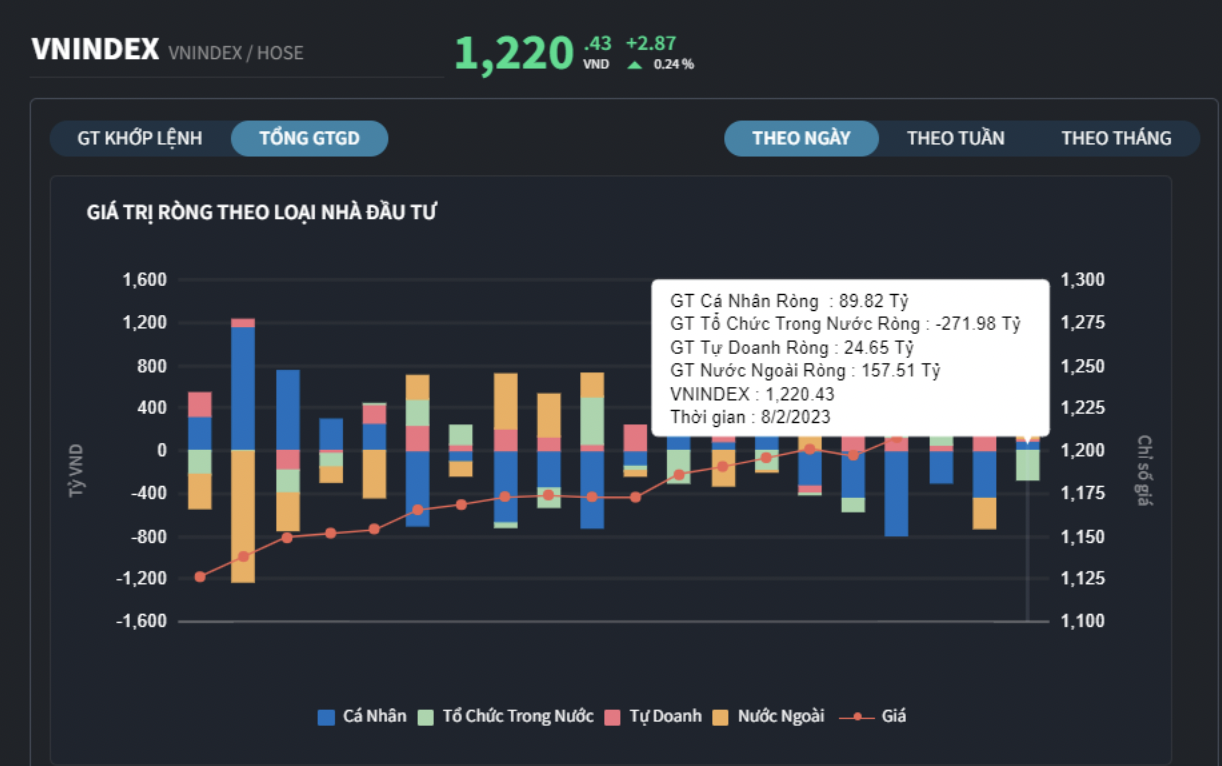Hide the Nước Ngoài series via its label

(781, 716)
